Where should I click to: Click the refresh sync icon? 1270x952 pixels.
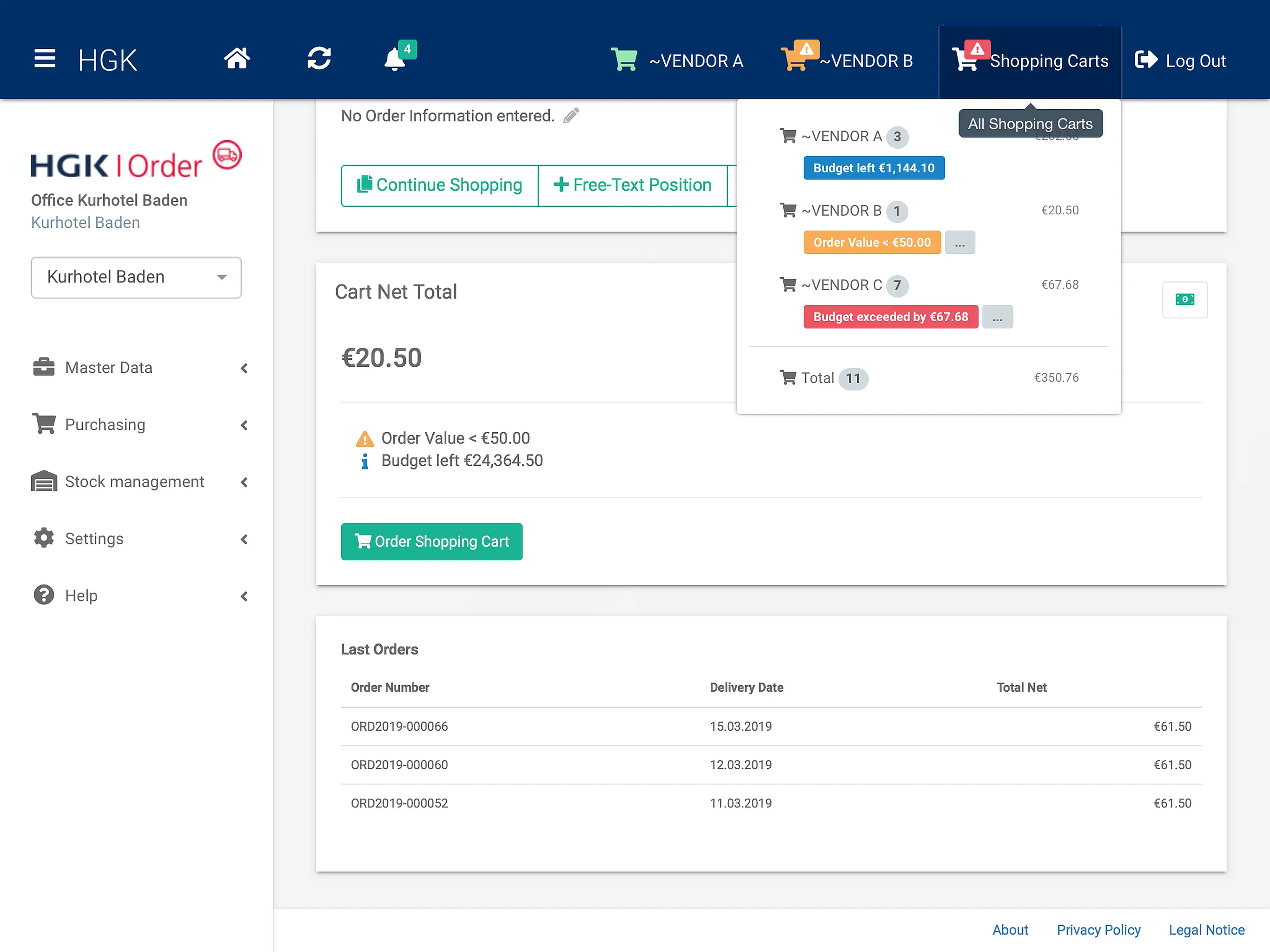318,59
